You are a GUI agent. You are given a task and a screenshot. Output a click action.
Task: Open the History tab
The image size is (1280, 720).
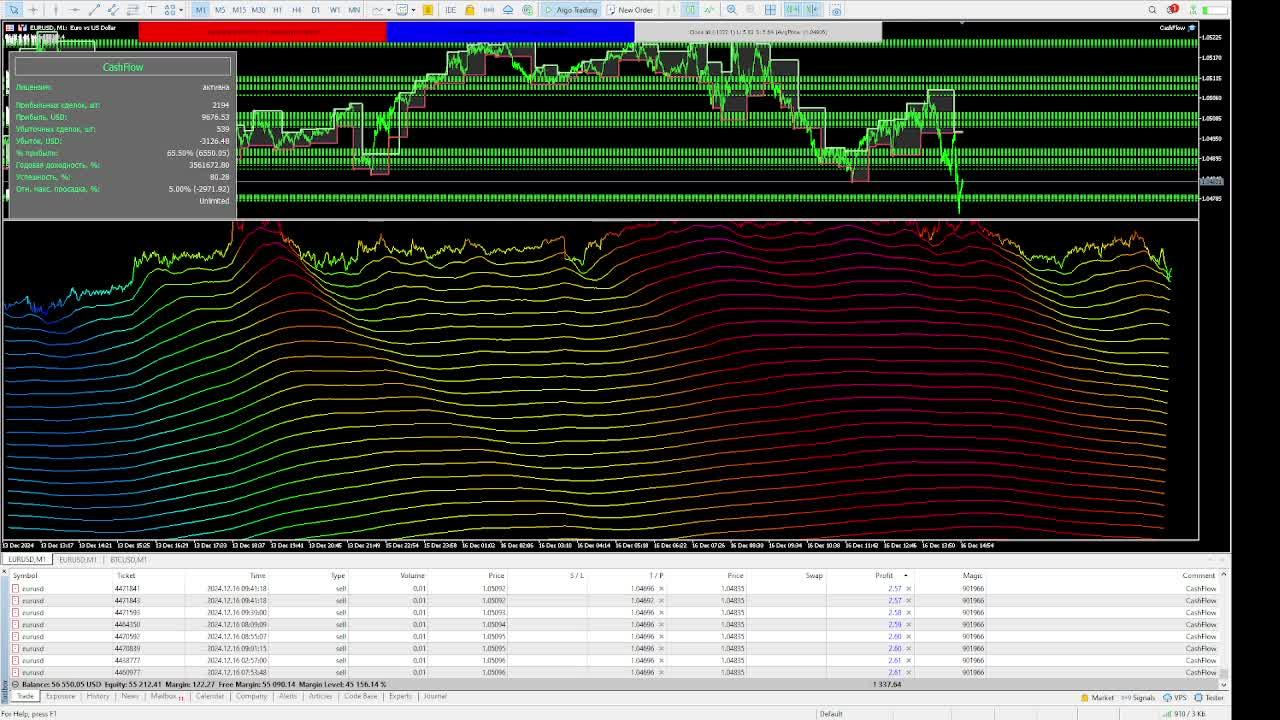point(98,696)
